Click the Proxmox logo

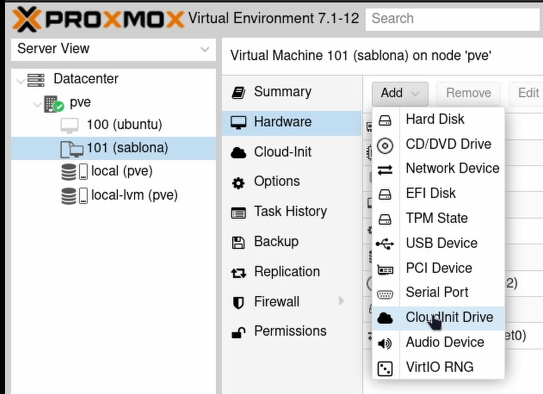pos(99,19)
